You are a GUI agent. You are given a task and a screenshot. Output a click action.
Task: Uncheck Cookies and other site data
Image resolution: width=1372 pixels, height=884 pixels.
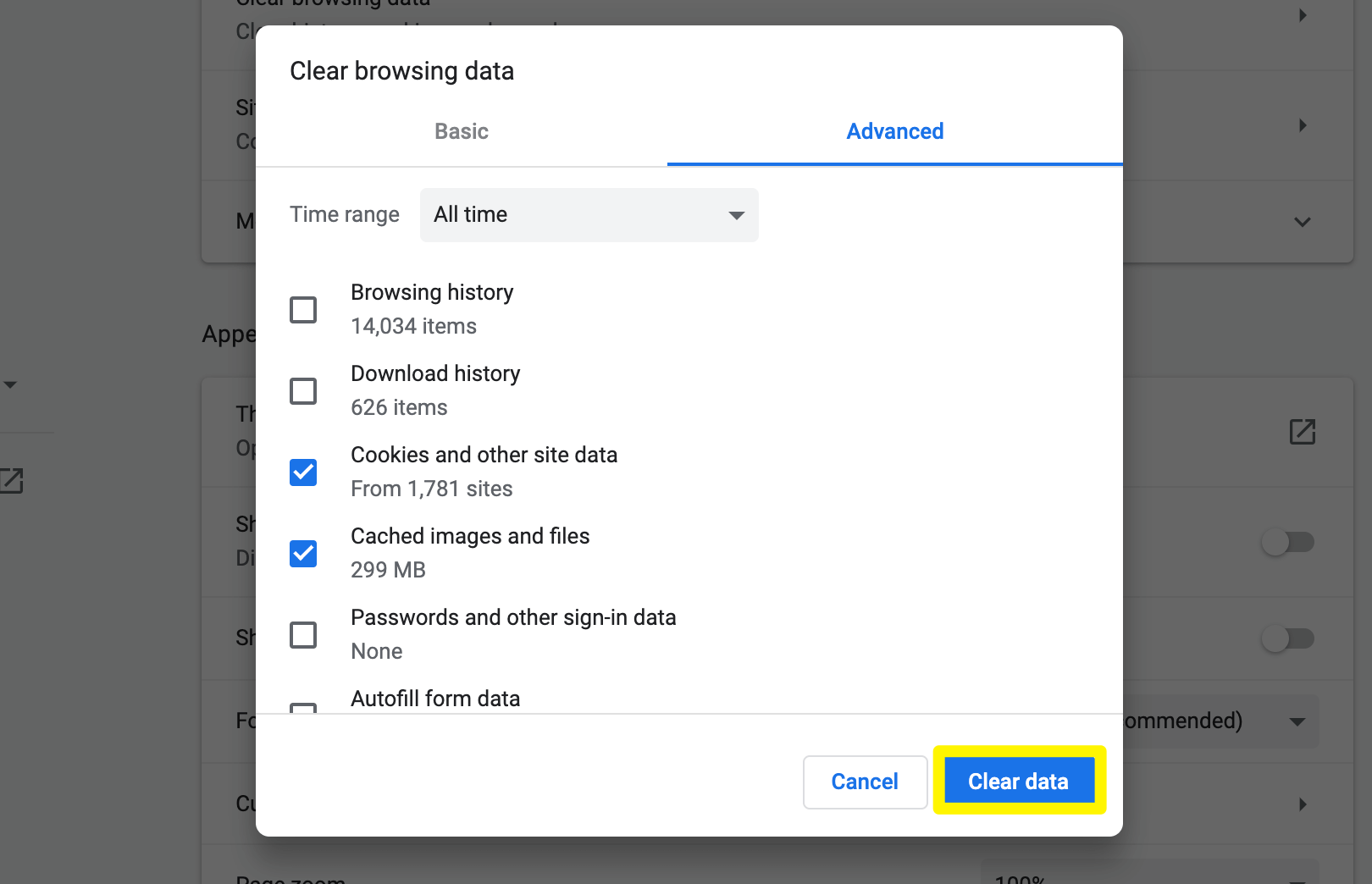point(303,472)
